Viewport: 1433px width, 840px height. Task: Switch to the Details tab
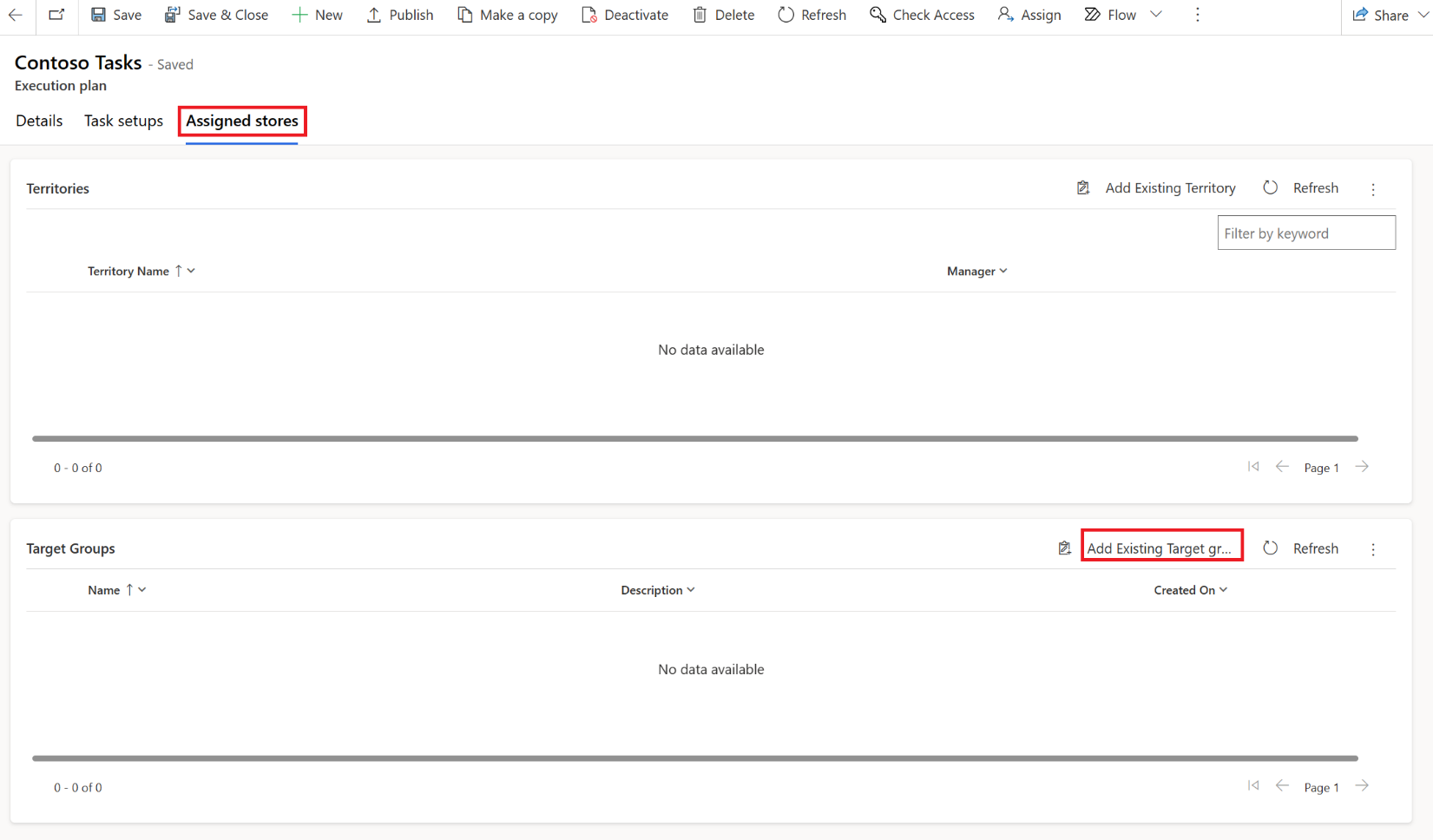(39, 121)
